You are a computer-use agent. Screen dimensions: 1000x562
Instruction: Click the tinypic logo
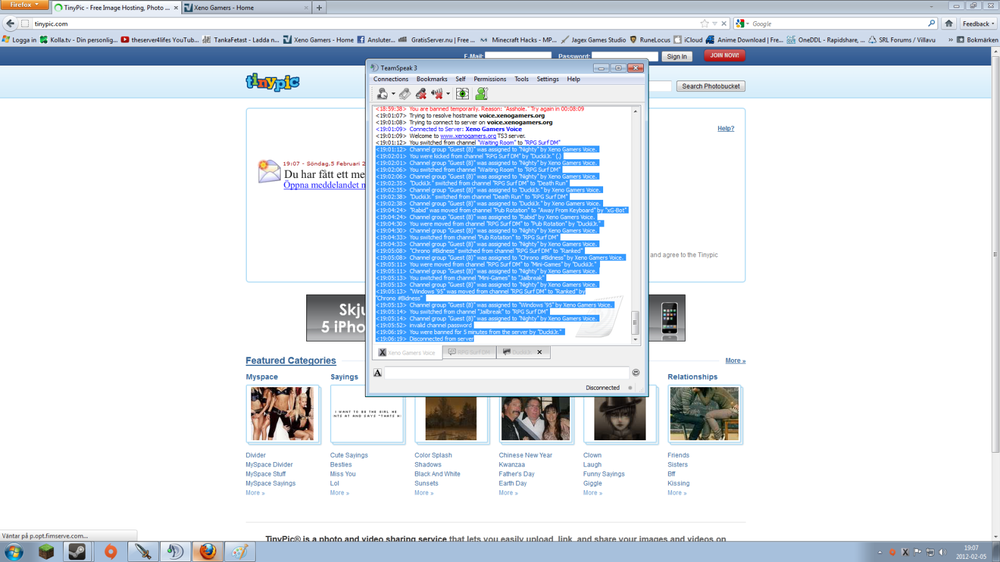pos(272,82)
